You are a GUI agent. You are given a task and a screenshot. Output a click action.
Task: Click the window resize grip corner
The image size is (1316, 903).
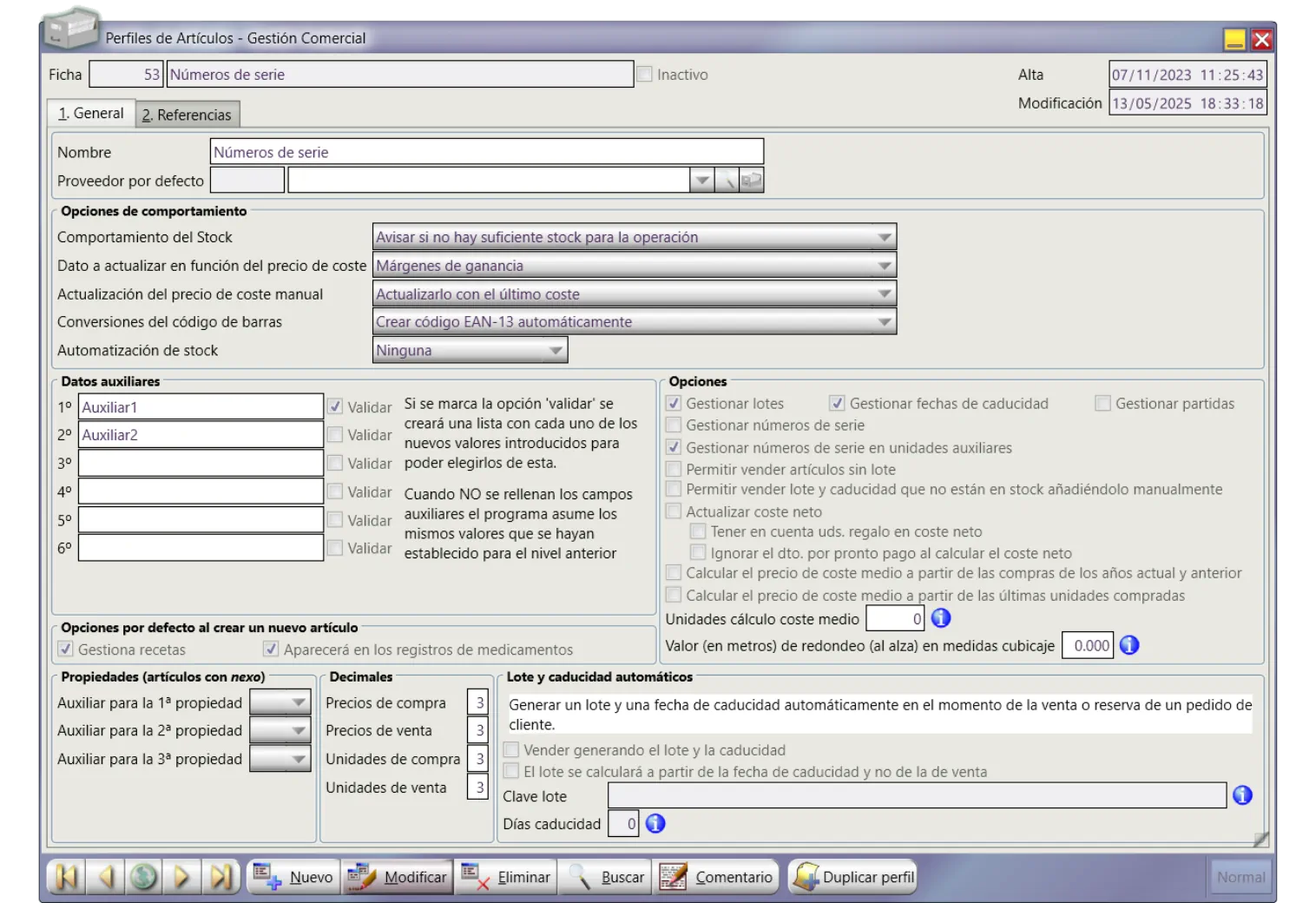[x=1261, y=839]
